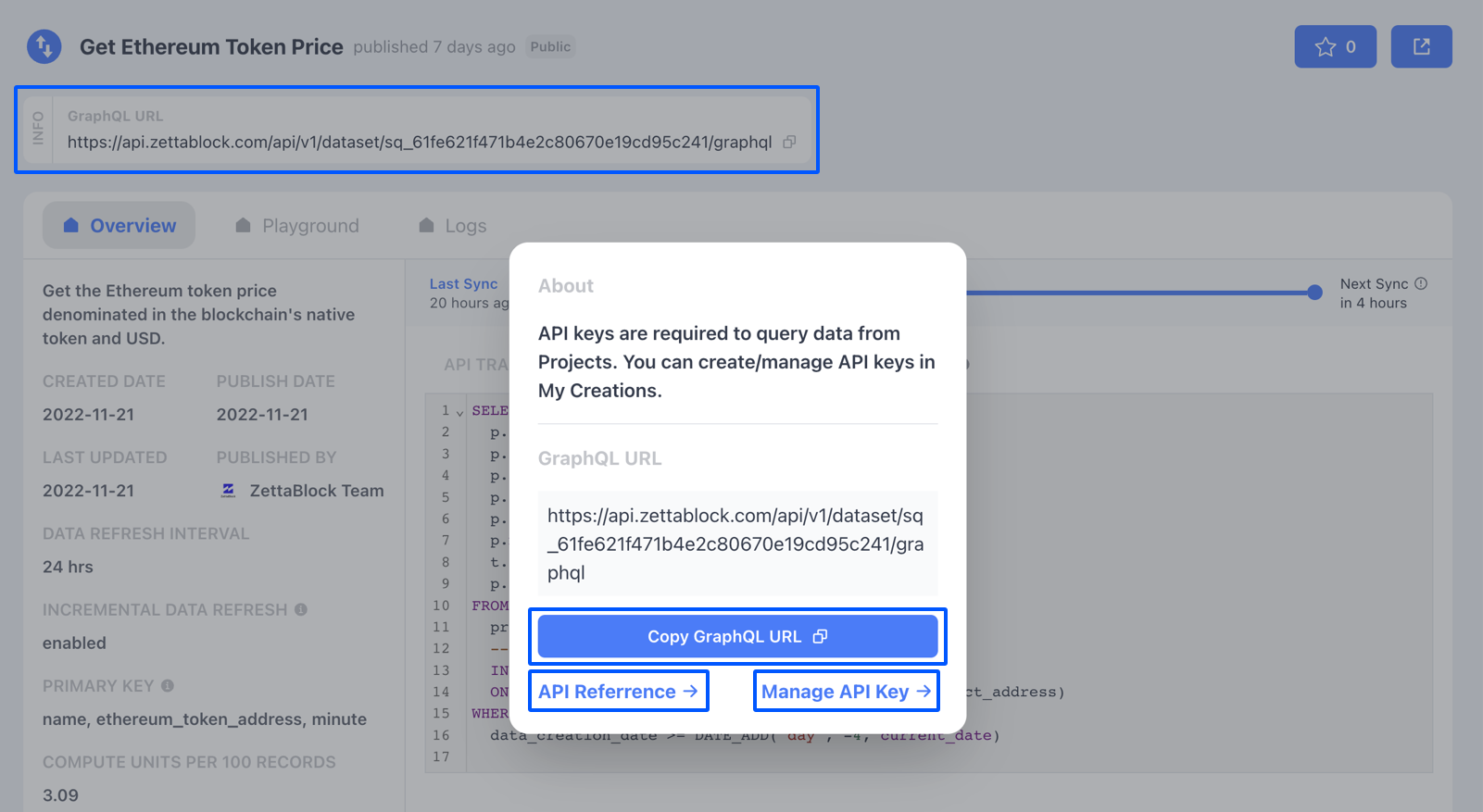Click the About heading in the popup
Image resolution: width=1483 pixels, height=812 pixels.
[566, 286]
